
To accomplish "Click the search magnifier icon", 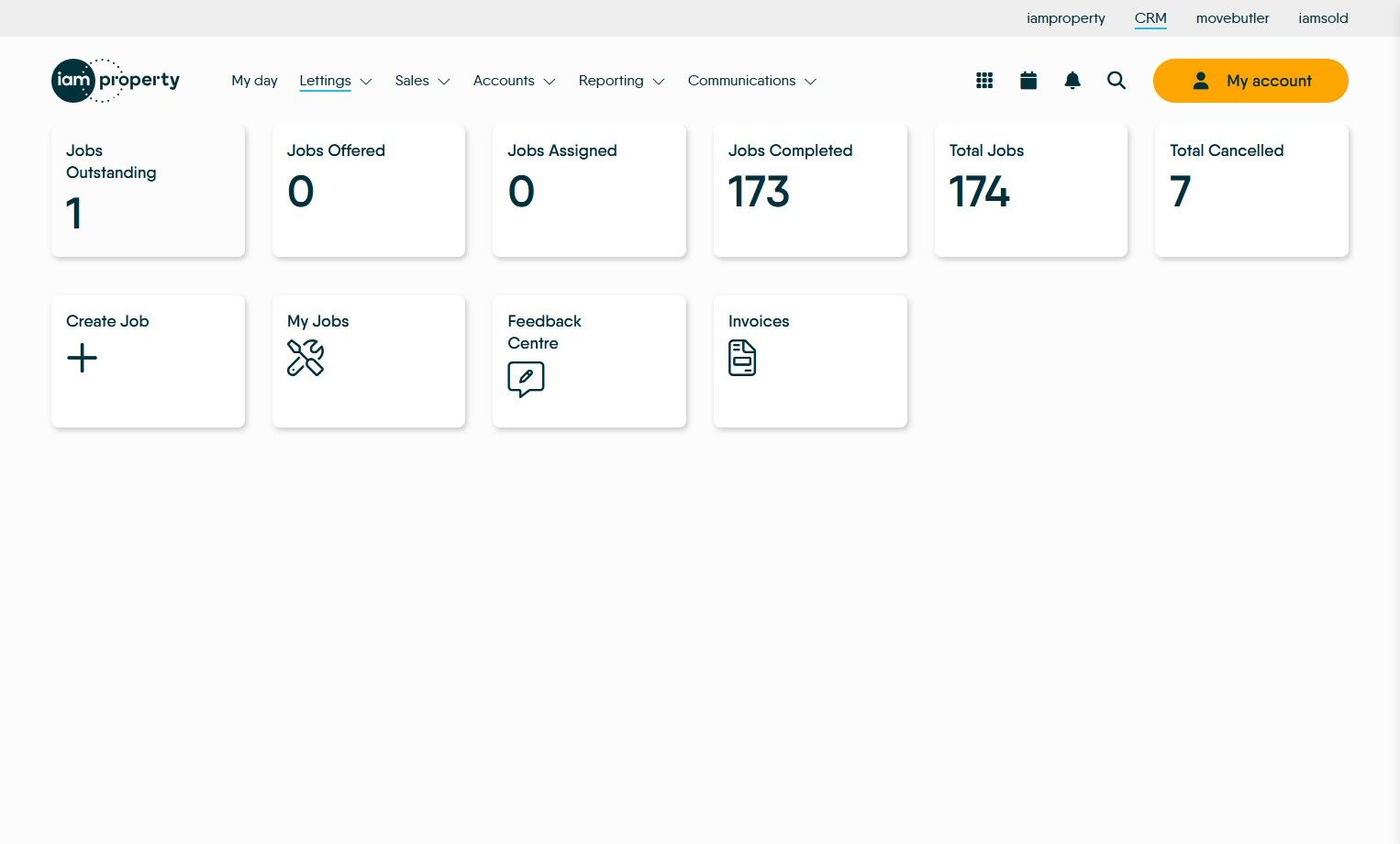I will (x=1117, y=81).
